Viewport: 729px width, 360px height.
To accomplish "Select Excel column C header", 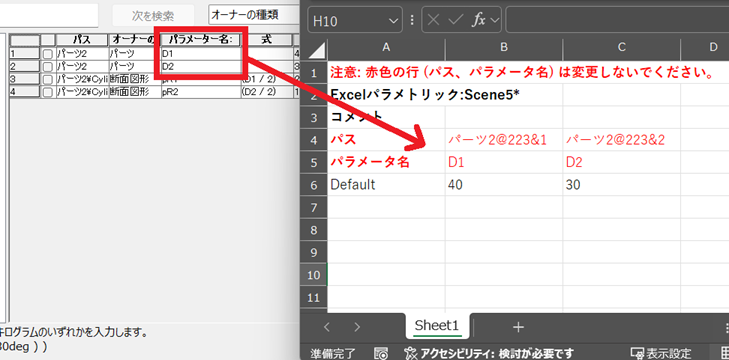I will [x=621, y=47].
